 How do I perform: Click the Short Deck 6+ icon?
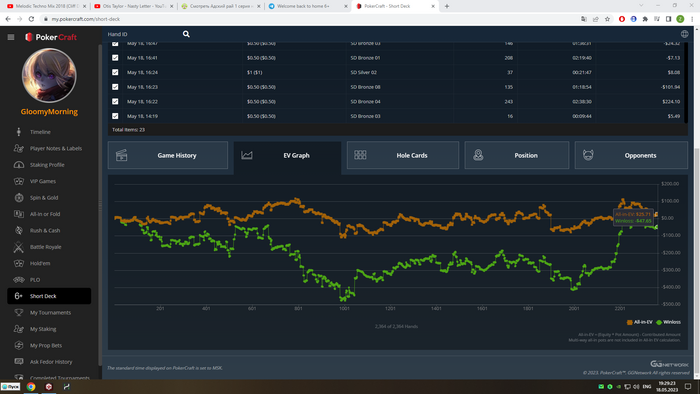[19, 296]
